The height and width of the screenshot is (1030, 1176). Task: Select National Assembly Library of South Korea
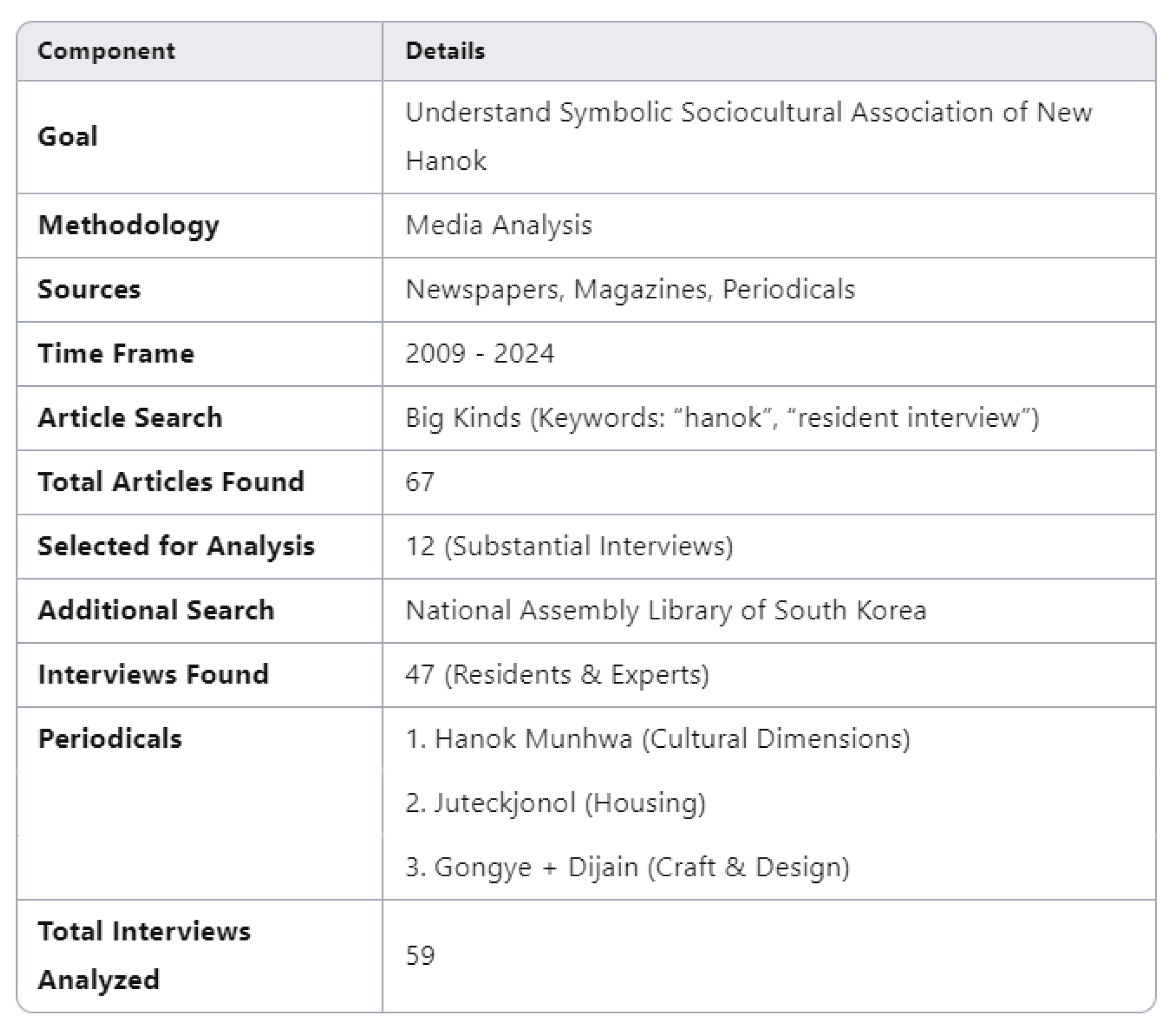(x=666, y=611)
